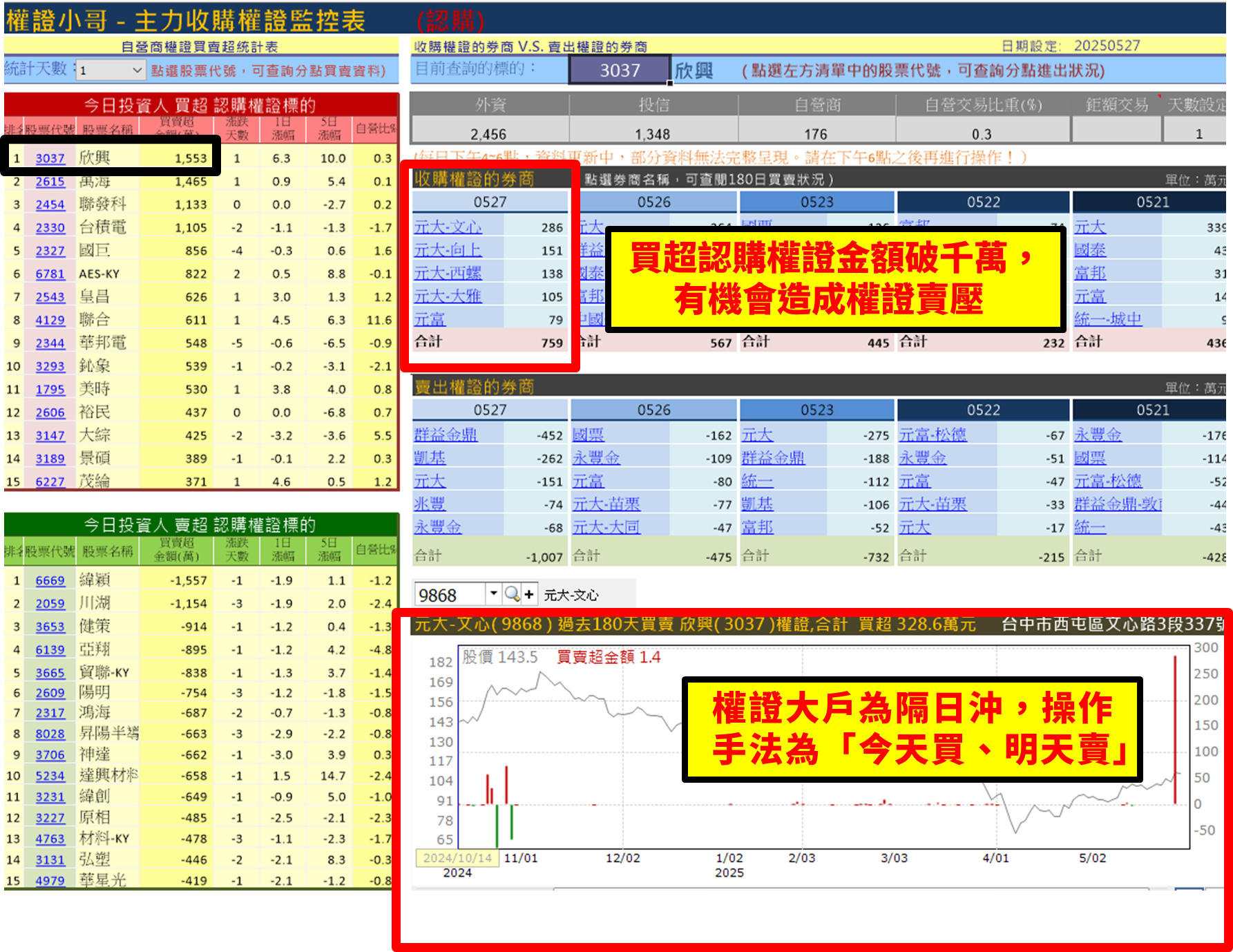Select the 天數設定 value cell showing 1
1233x952 pixels.
pos(1198,133)
